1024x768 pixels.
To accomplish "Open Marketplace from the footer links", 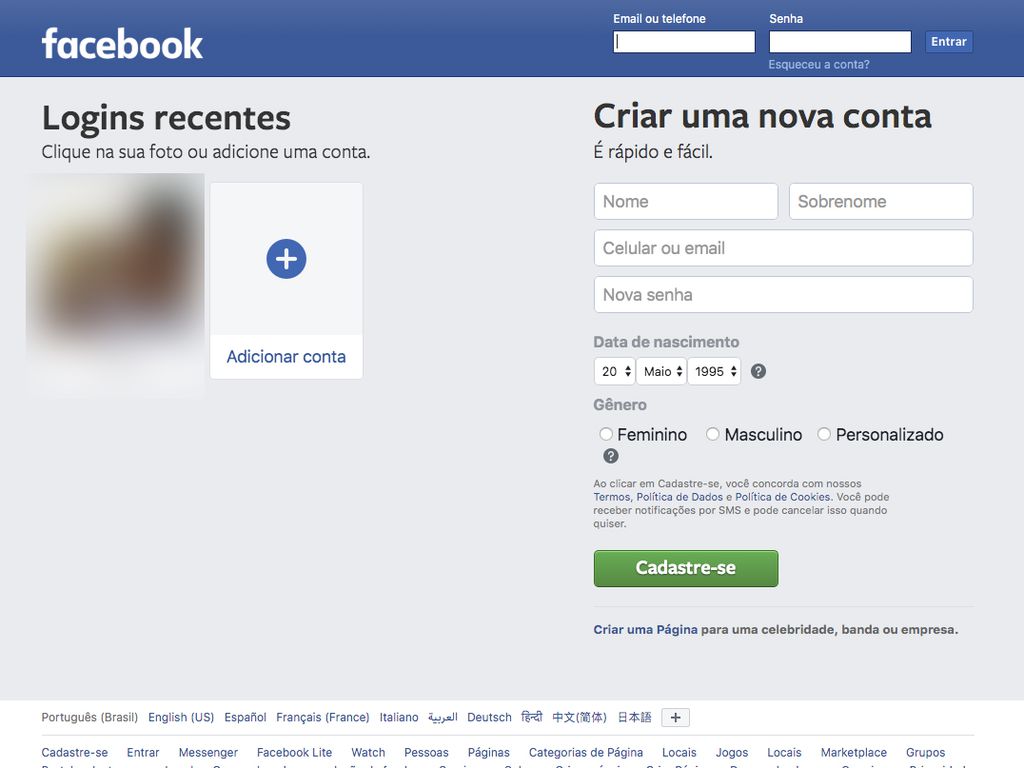I will point(854,752).
